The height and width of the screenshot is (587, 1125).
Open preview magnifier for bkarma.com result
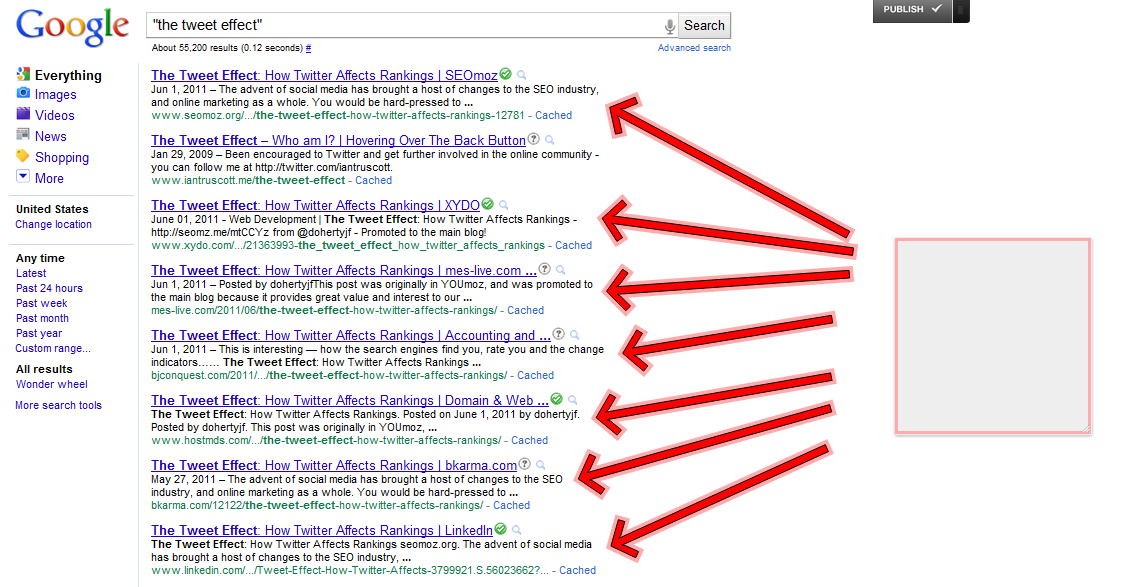[x=540, y=465]
